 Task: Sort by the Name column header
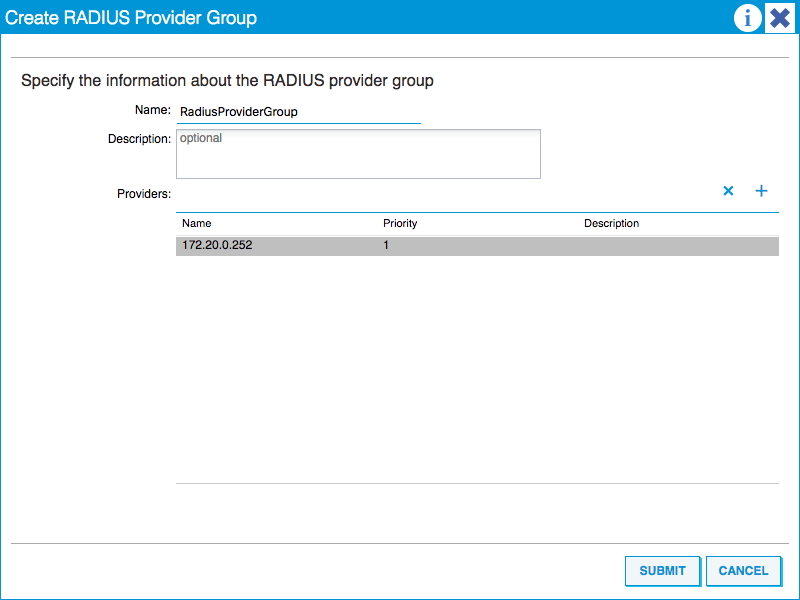(x=196, y=223)
